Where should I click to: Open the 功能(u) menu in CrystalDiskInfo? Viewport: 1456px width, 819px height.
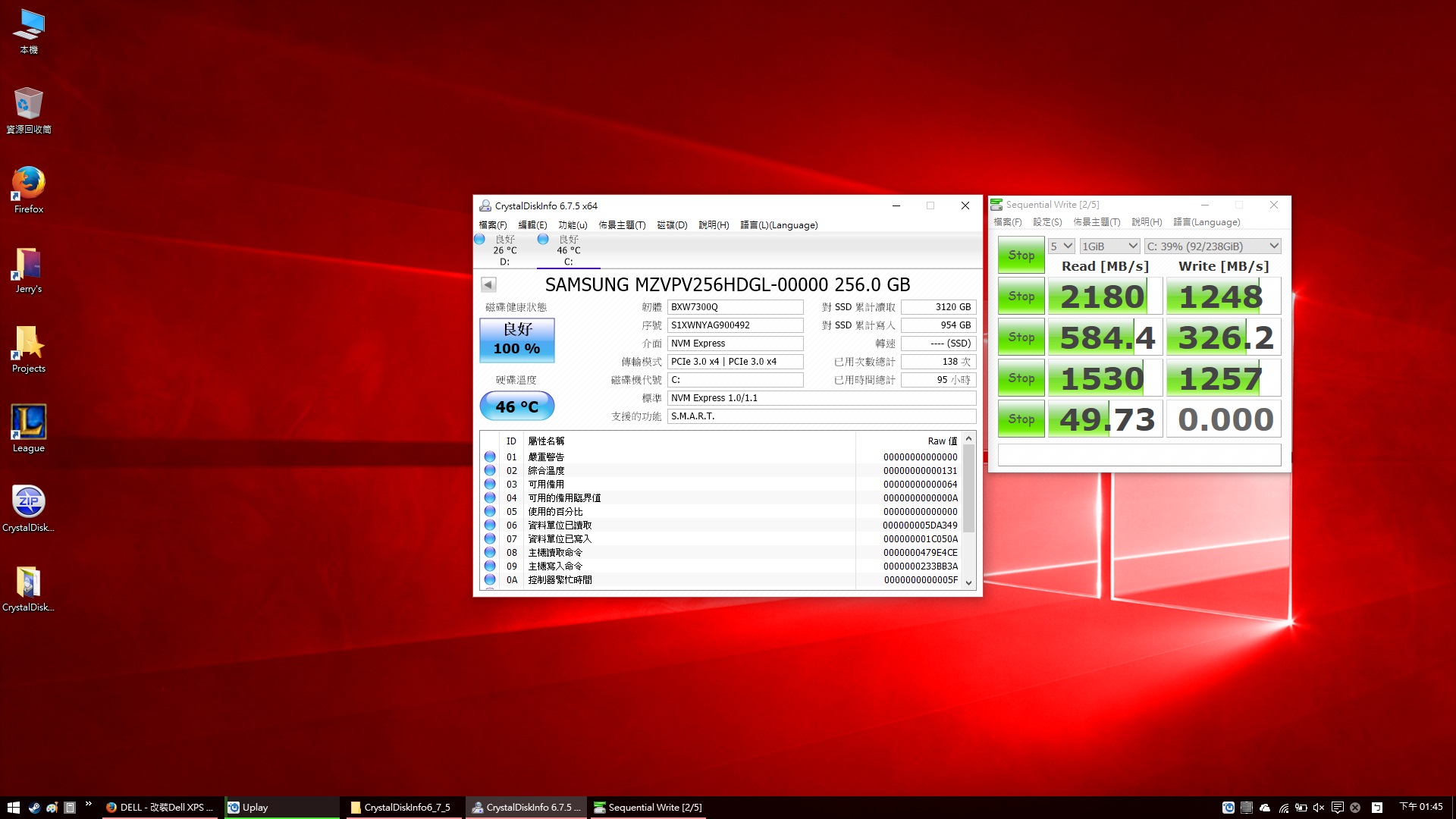click(573, 225)
